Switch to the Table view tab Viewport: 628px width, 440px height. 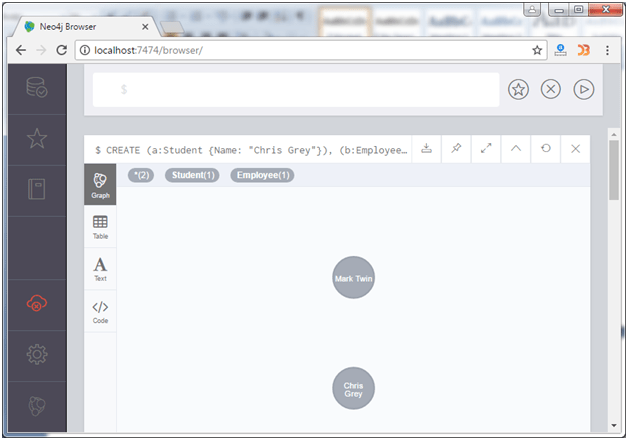(x=100, y=227)
